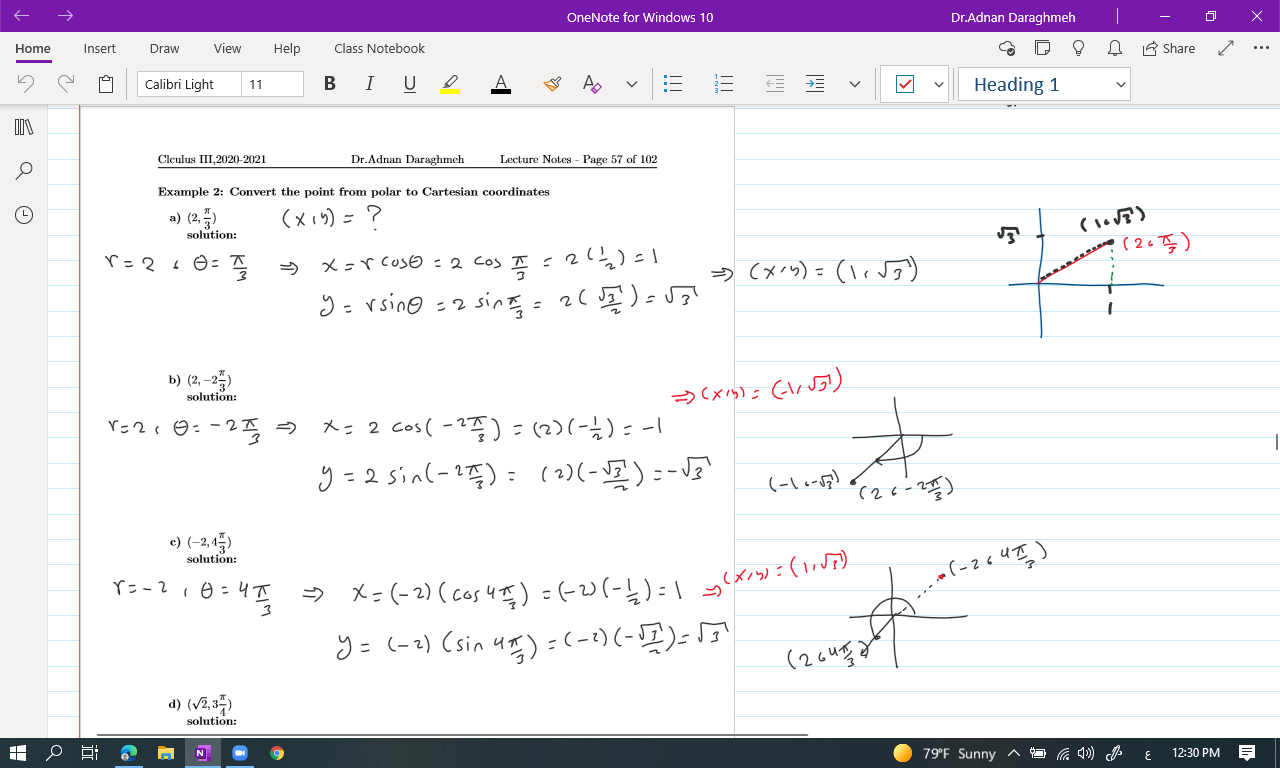Clear all text formatting
The image size is (1280, 768).
[x=592, y=84]
